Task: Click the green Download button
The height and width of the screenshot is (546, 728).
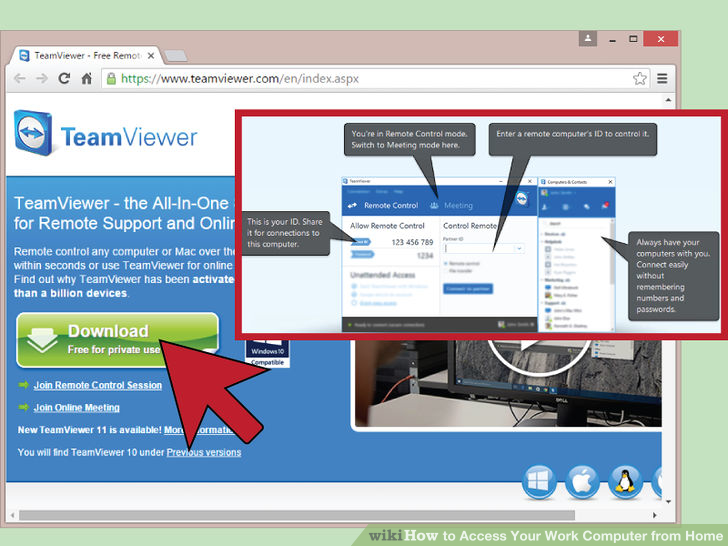Action: click(117, 340)
